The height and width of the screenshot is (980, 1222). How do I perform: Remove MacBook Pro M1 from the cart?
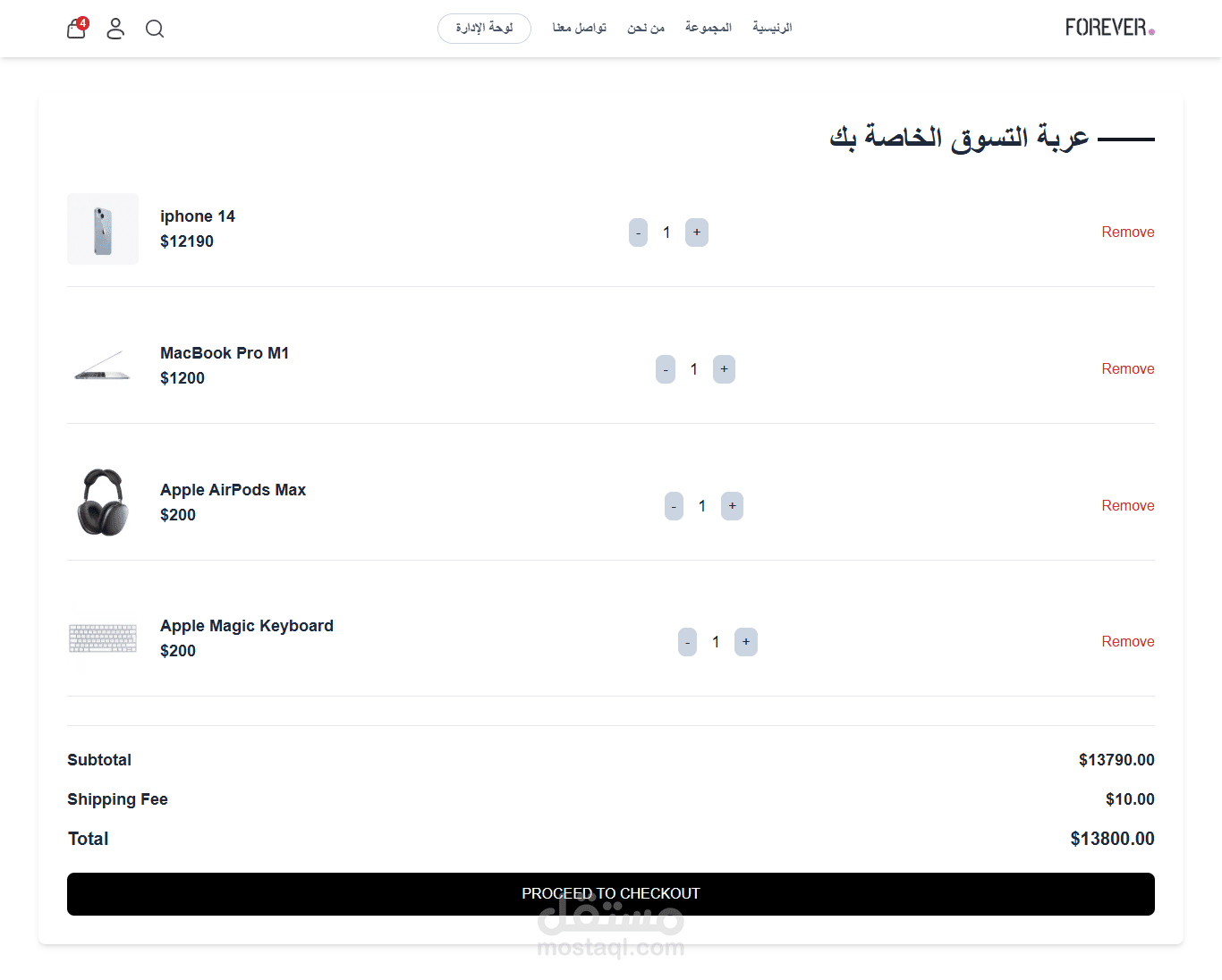1128,369
